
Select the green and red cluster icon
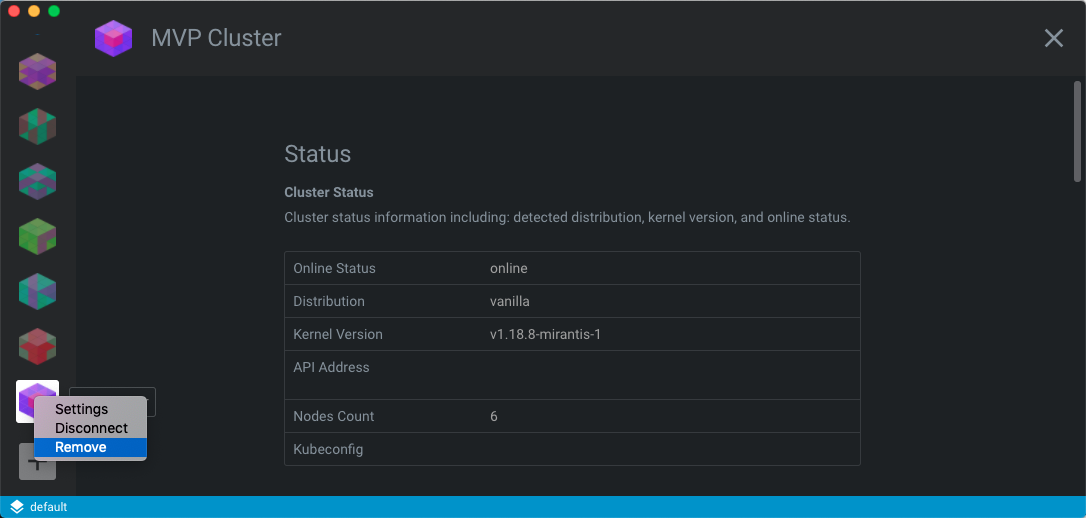[x=37, y=126]
